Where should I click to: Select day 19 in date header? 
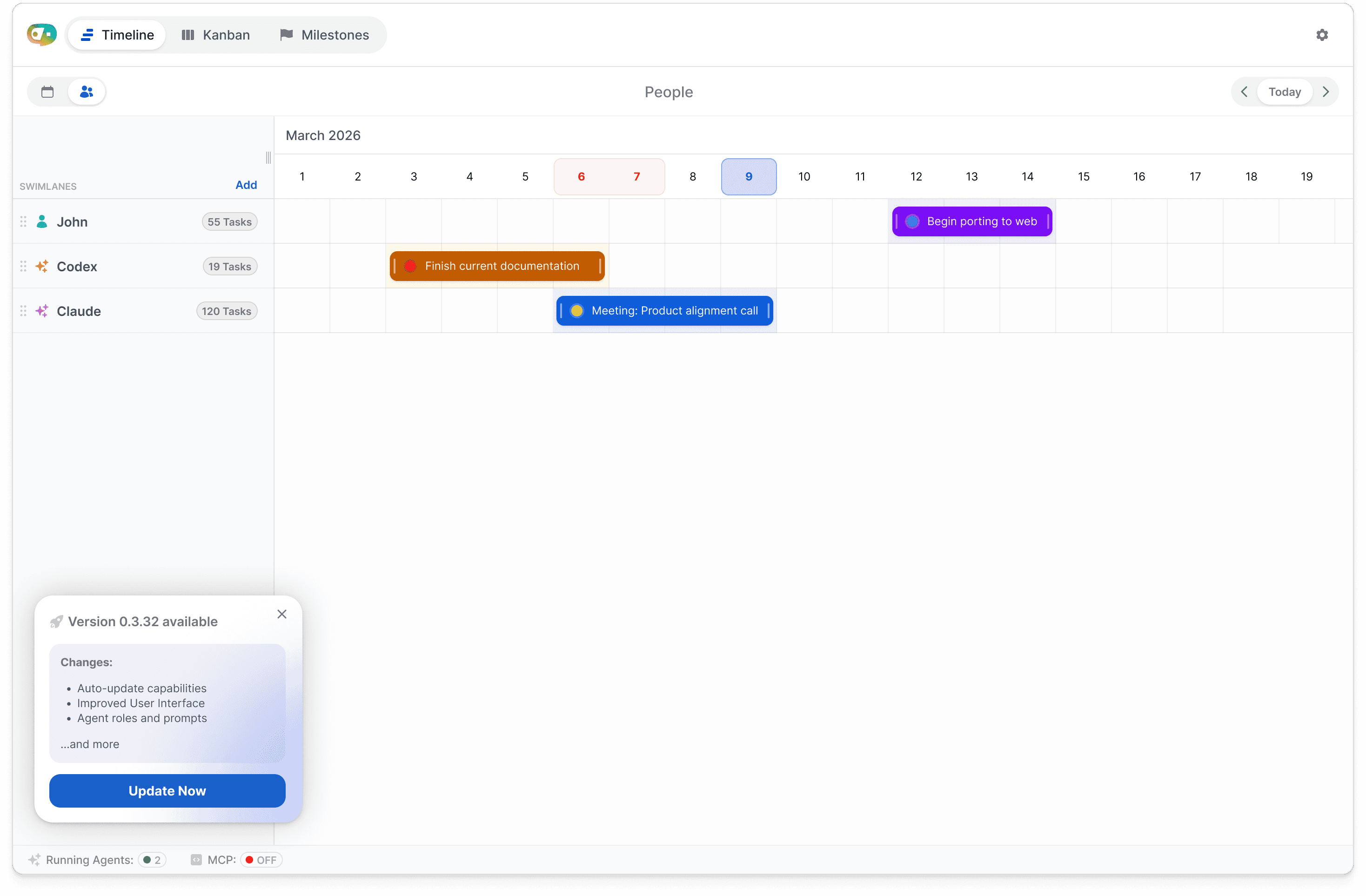coord(1306,177)
